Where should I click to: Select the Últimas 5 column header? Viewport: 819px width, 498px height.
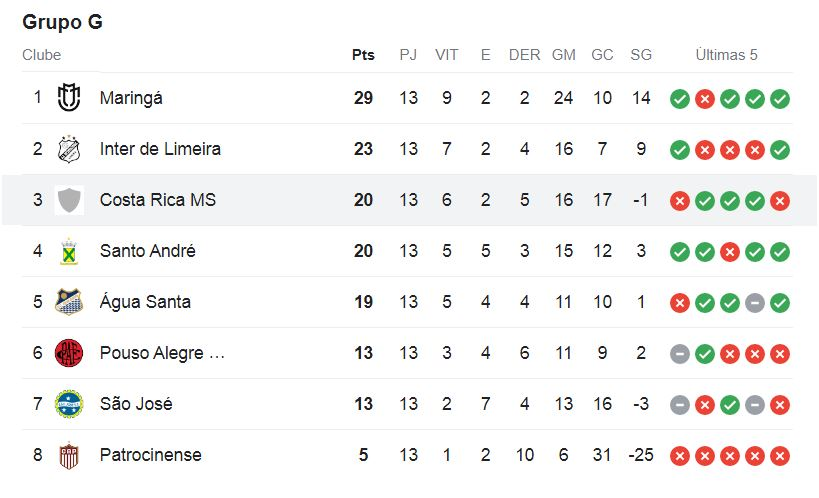click(726, 55)
